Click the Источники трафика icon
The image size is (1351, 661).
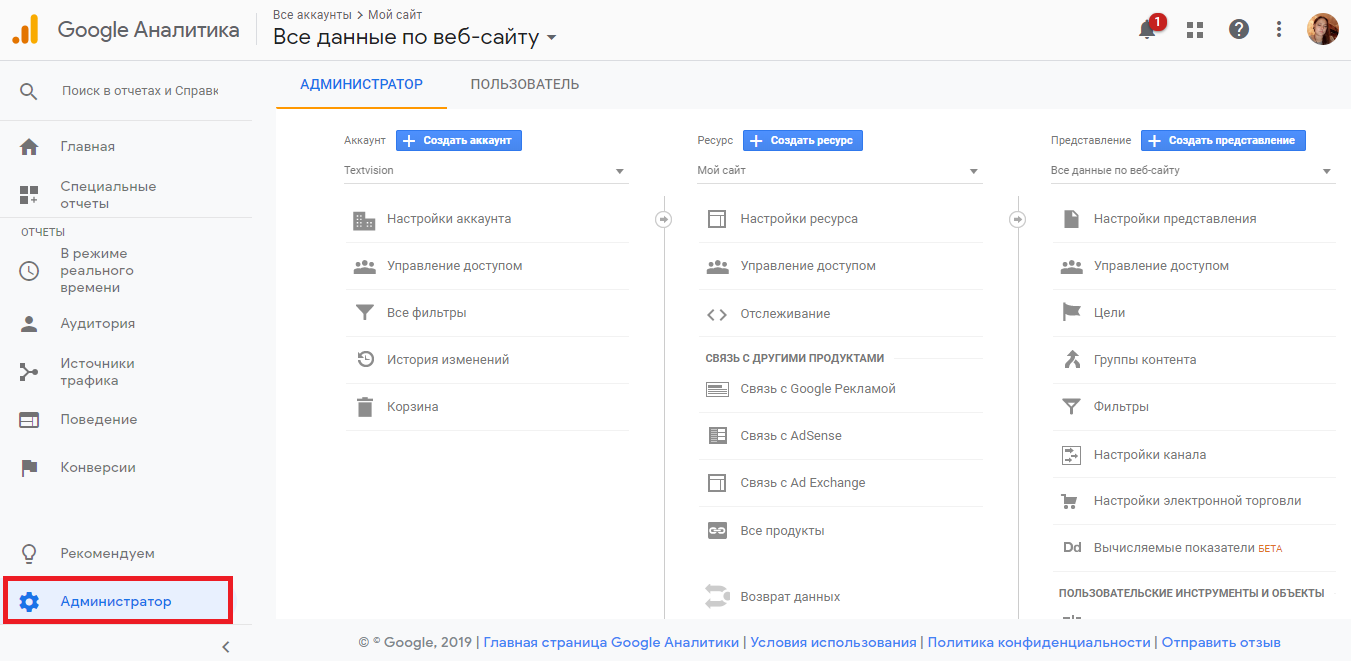[x=29, y=372]
